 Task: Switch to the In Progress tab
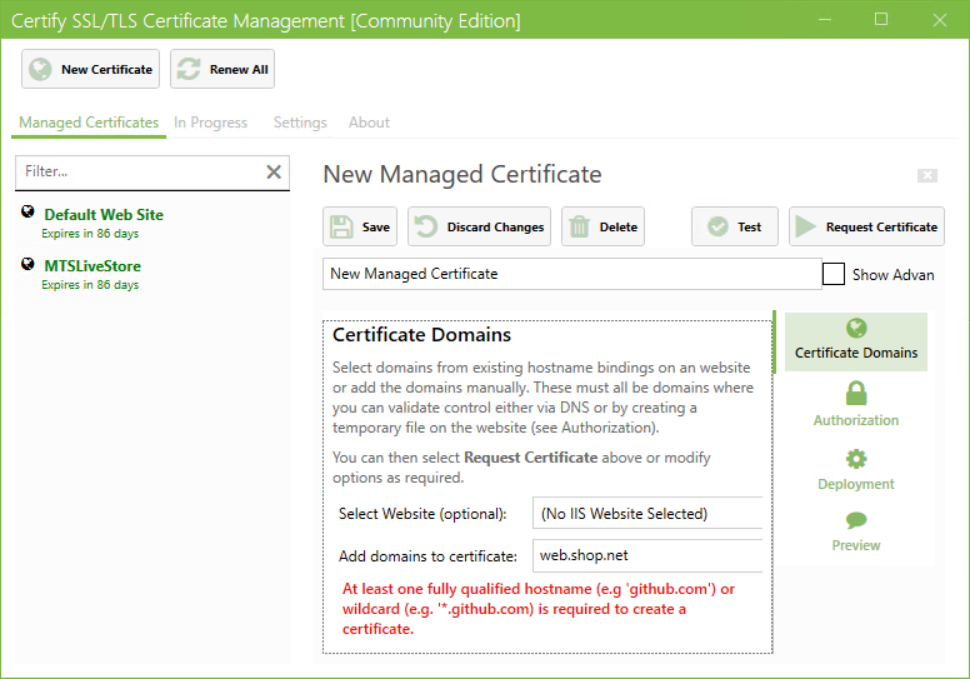(x=210, y=122)
